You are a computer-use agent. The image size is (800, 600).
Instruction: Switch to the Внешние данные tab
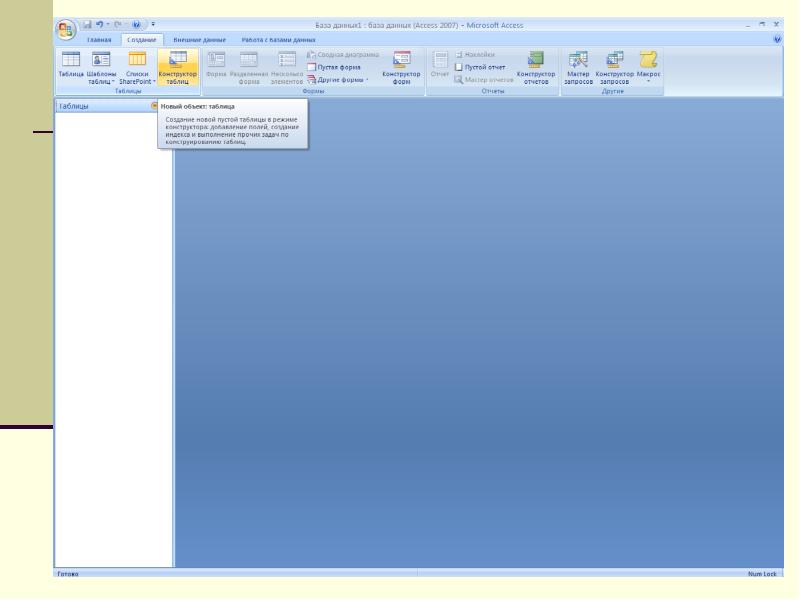[195, 39]
